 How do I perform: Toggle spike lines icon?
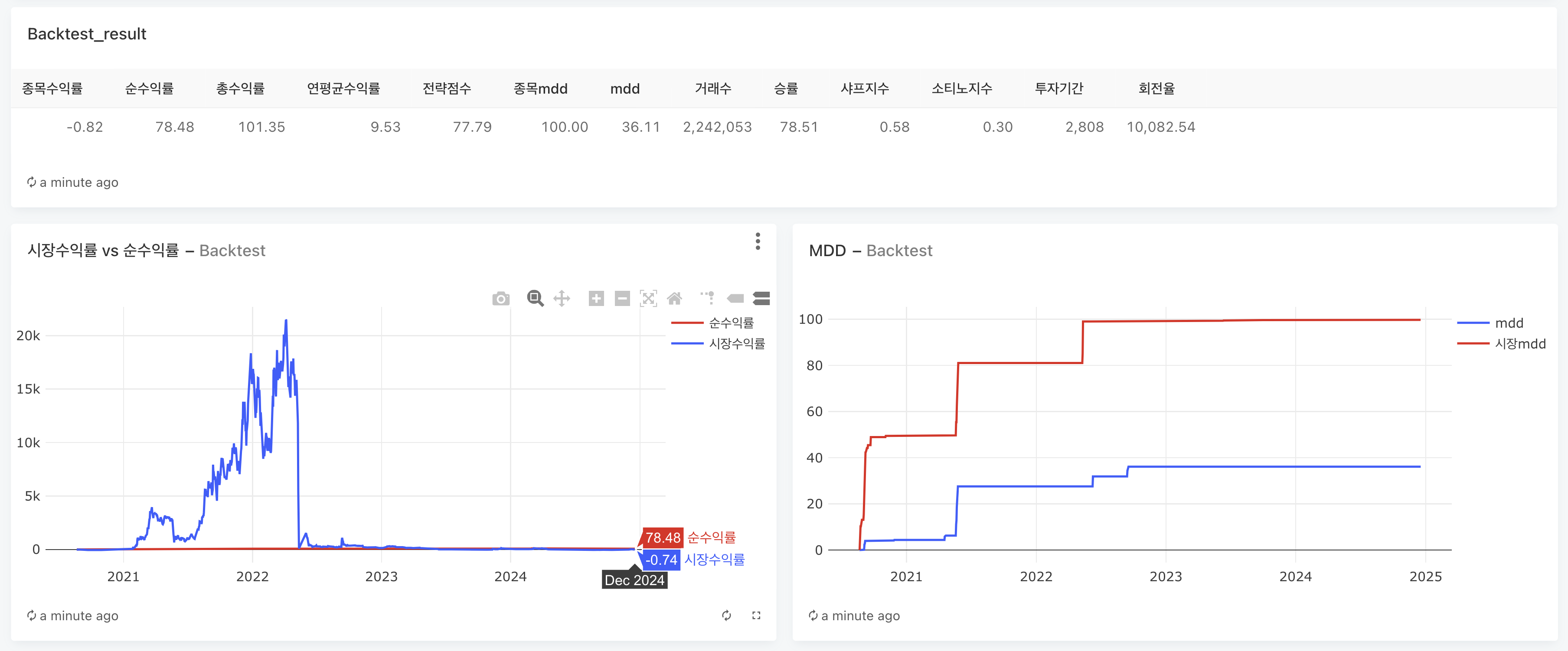pos(707,298)
